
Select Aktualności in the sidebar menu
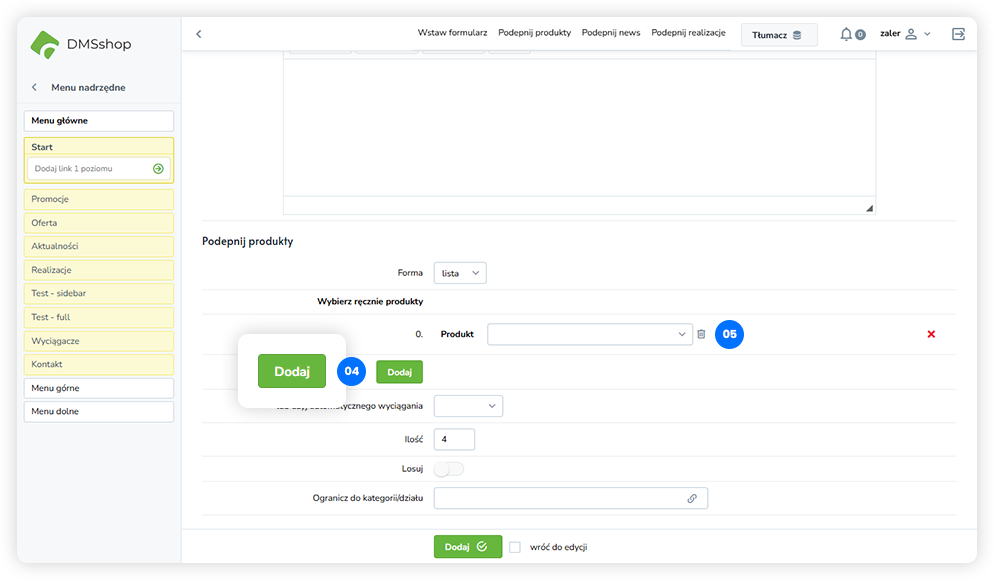[99, 246]
